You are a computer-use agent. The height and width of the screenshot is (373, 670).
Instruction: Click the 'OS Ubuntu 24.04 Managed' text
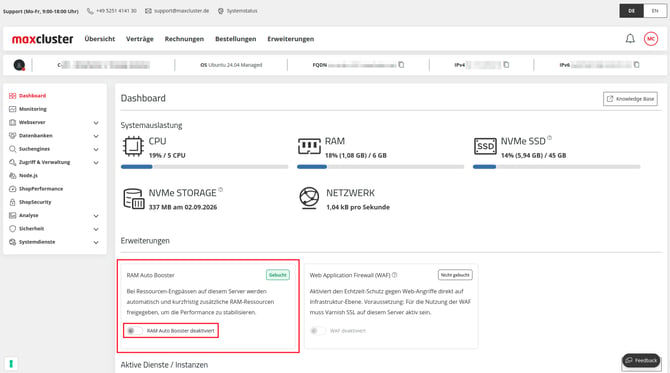pyautogui.click(x=231, y=65)
